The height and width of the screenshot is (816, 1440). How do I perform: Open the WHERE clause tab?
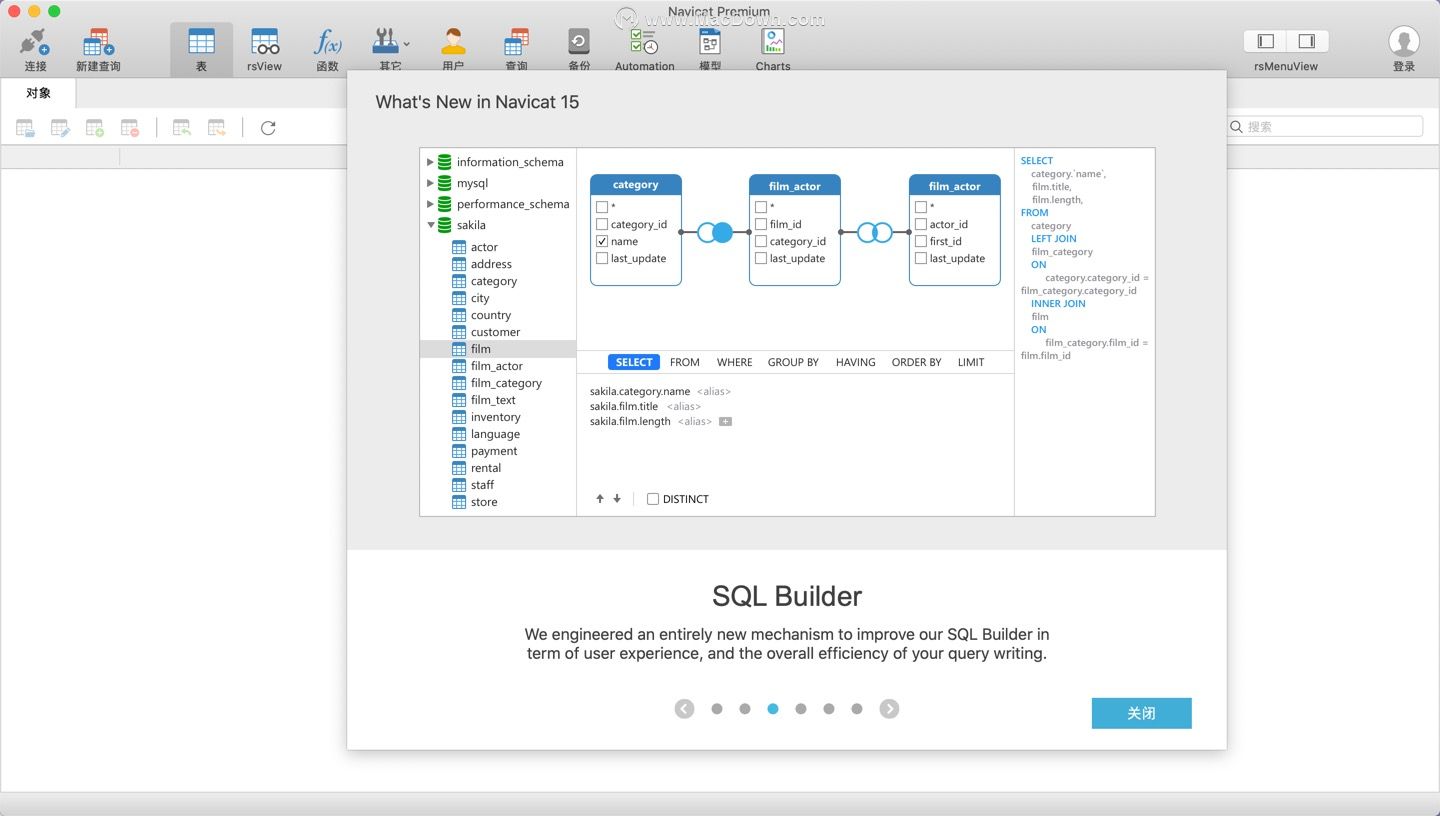click(735, 362)
